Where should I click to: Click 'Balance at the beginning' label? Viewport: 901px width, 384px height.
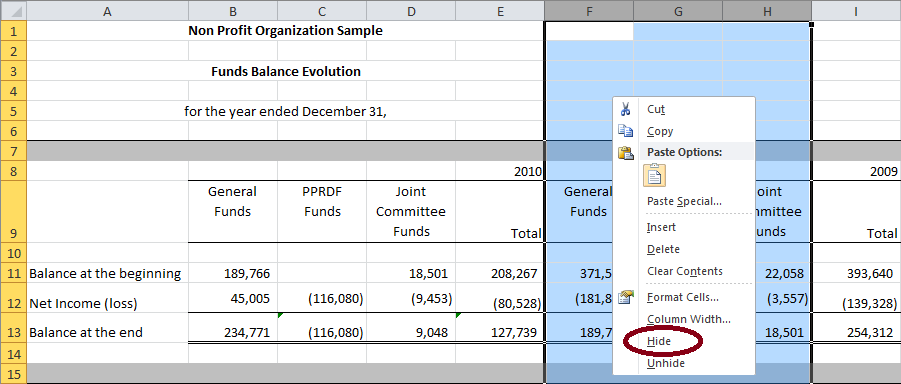pos(105,273)
